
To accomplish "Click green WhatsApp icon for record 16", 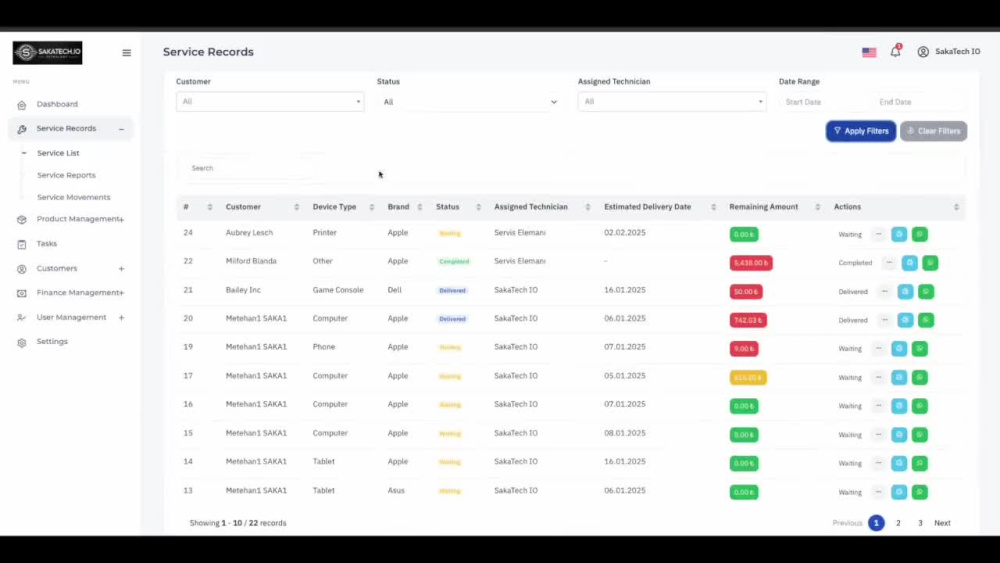I will point(919,406).
